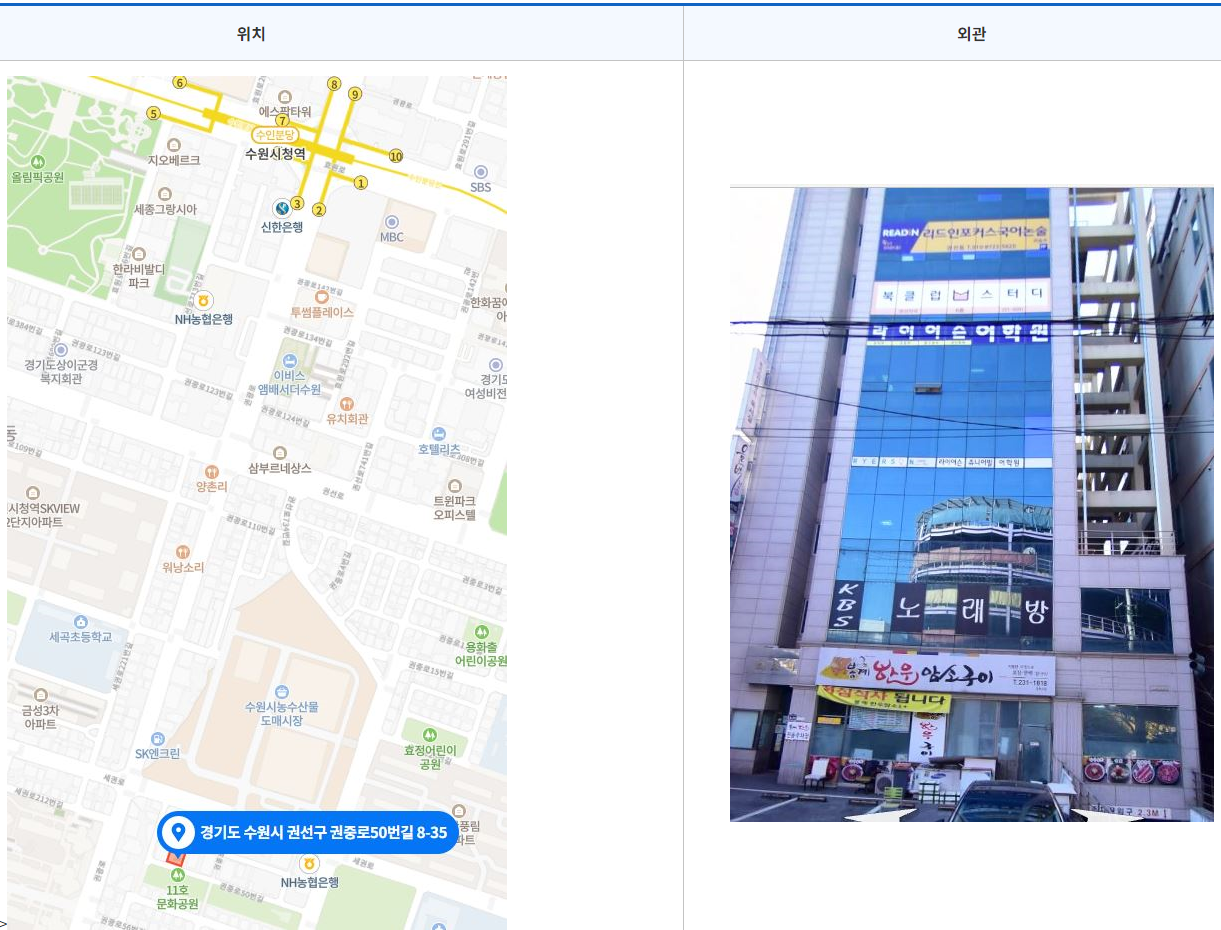The image size is (1221, 930).
Task: Click the 세종그랑시아 building icon
Action: click(x=165, y=194)
